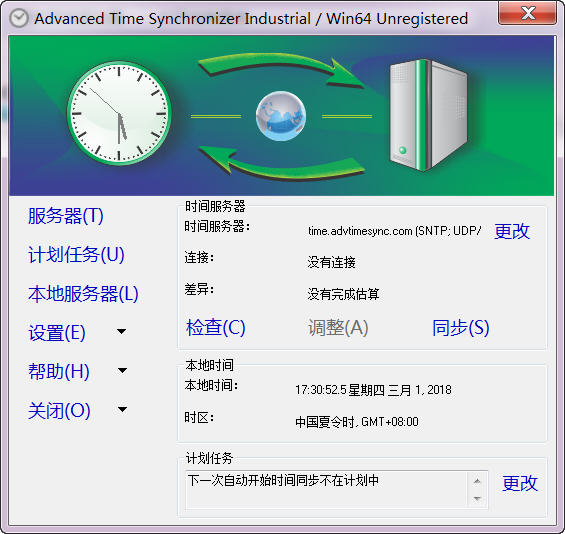Click the server tower graphic in banner
The height and width of the screenshot is (534, 565).
[x=428, y=115]
